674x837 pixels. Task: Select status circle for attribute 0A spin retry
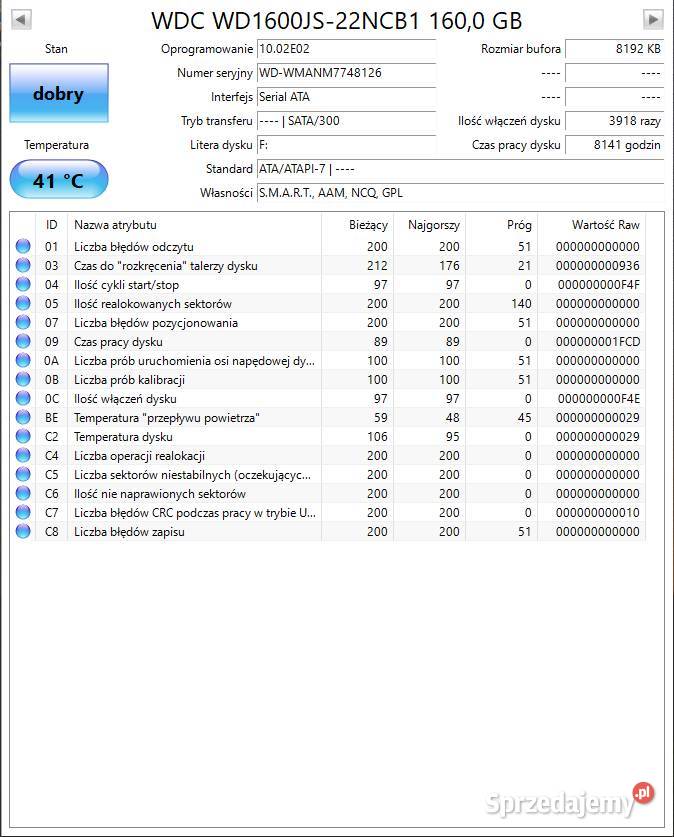23,360
